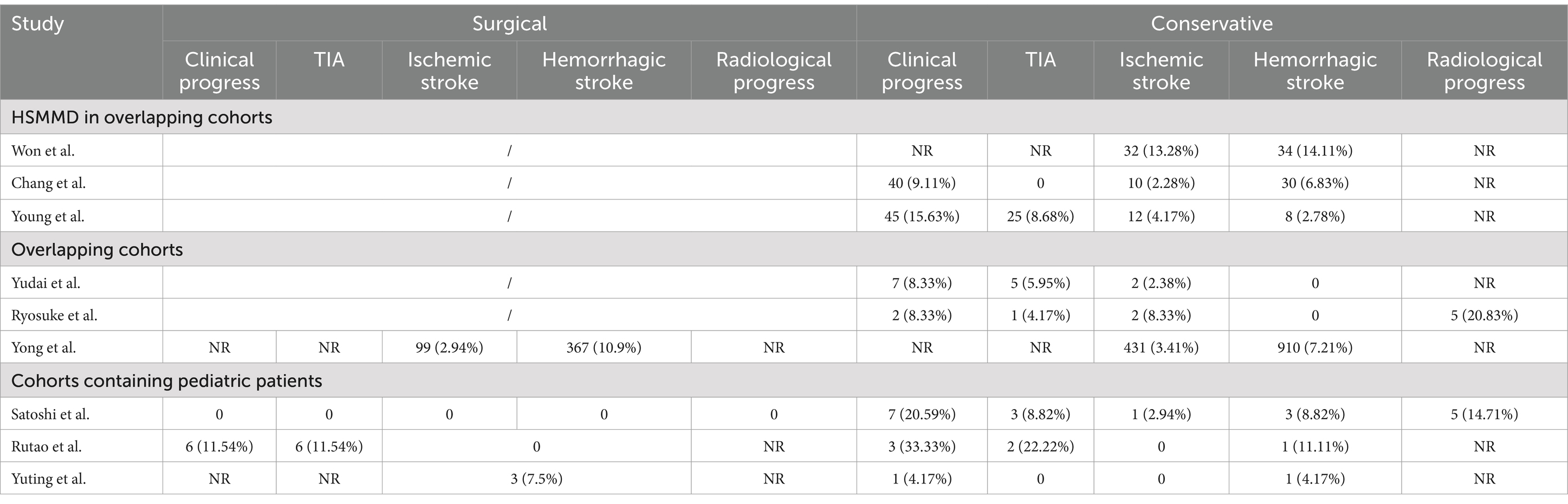Click the 34 (14.11%) hemorrhagic stroke cell
This screenshot has width=1568, height=504.
point(1315,150)
